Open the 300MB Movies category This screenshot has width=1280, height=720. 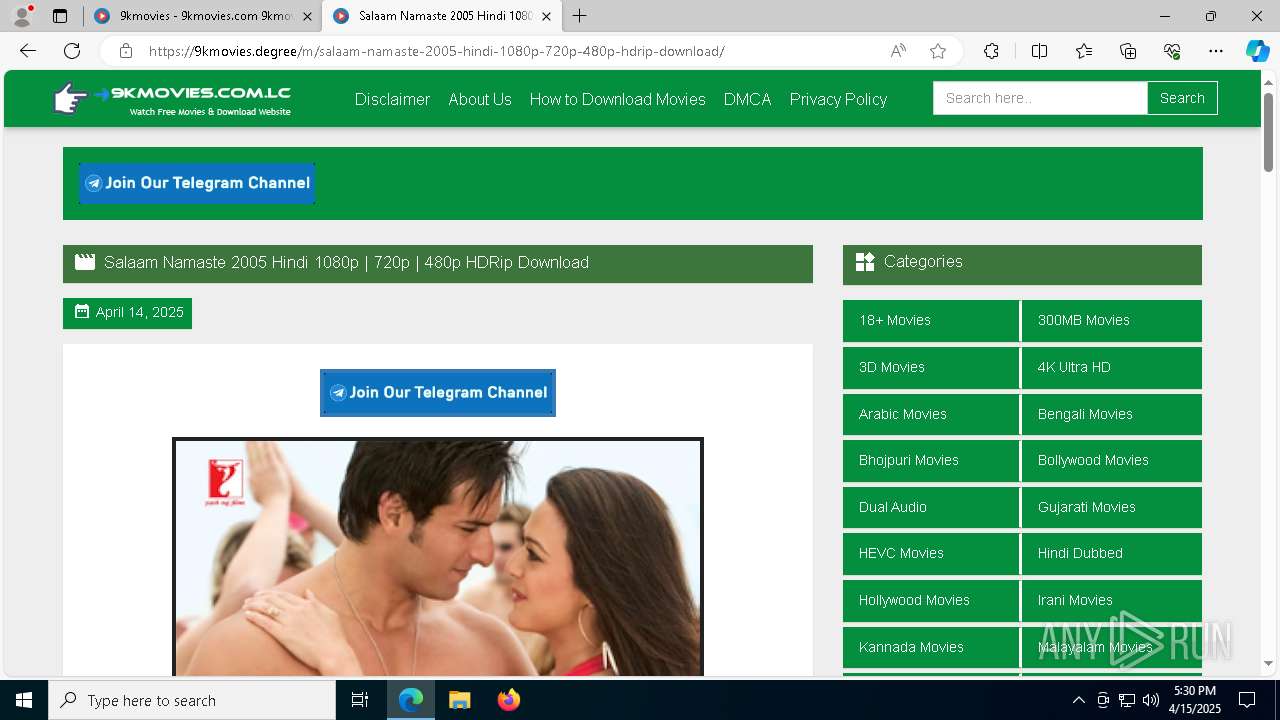click(1112, 321)
